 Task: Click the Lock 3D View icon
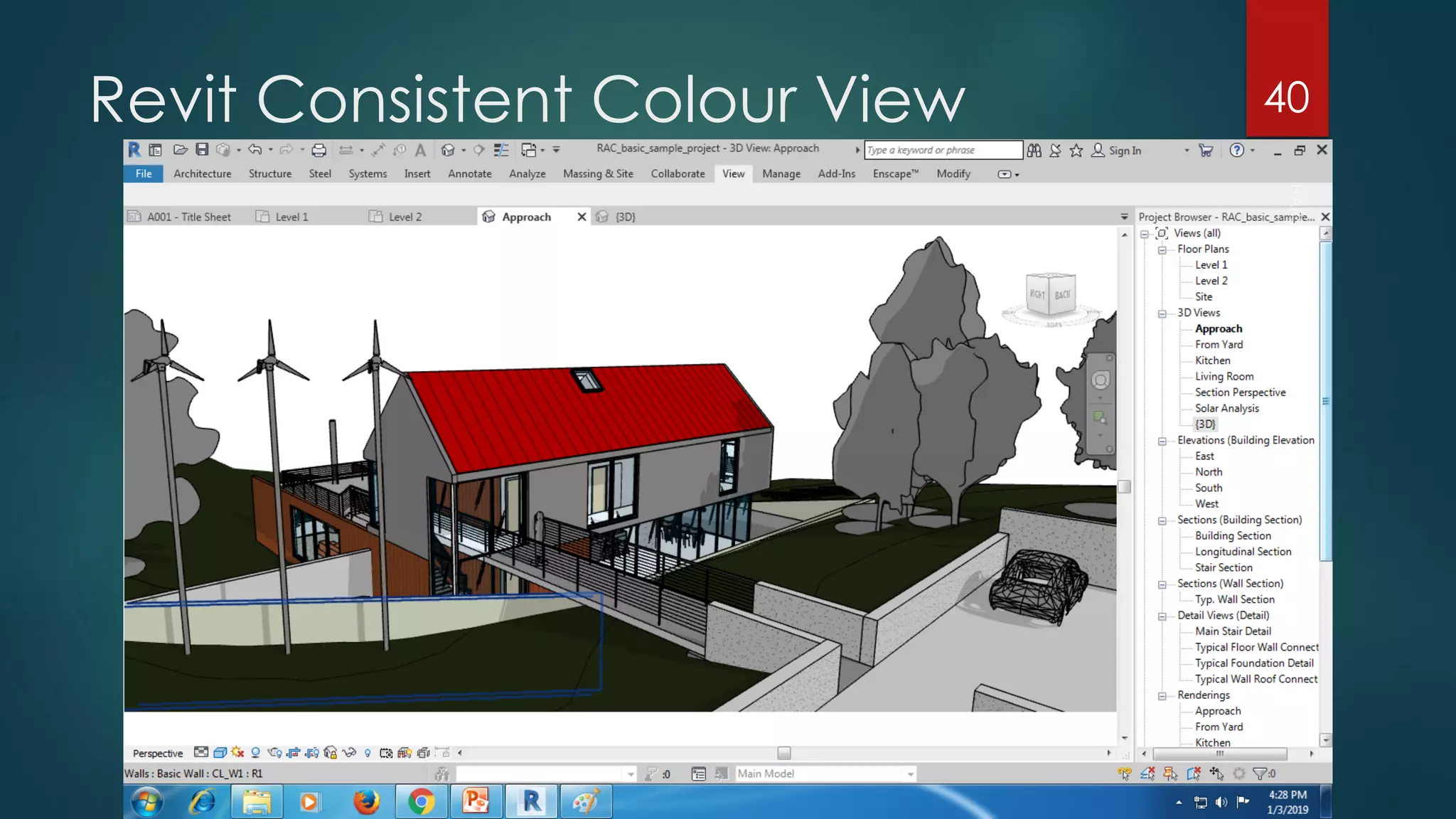(x=331, y=752)
